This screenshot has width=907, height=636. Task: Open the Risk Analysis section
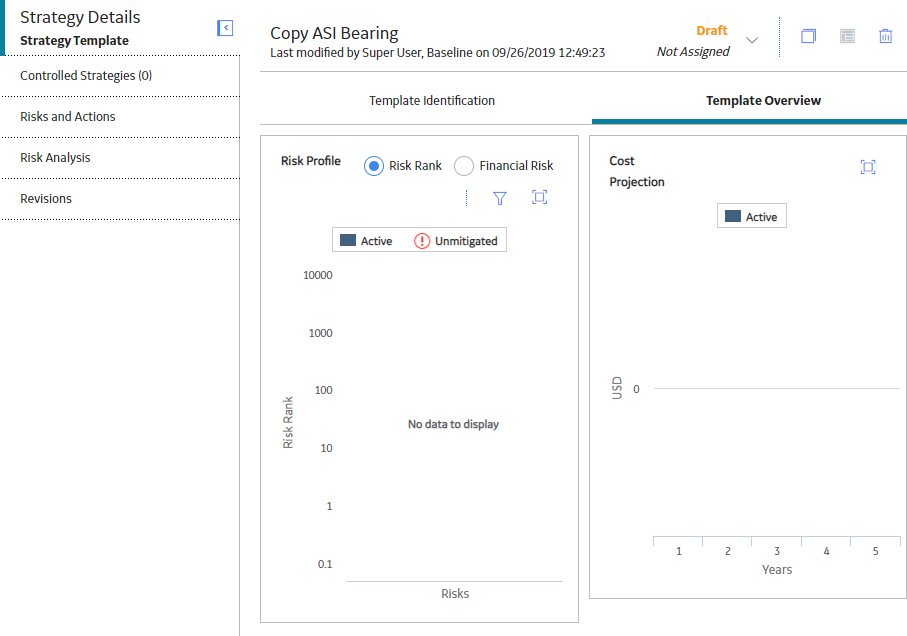pos(120,158)
